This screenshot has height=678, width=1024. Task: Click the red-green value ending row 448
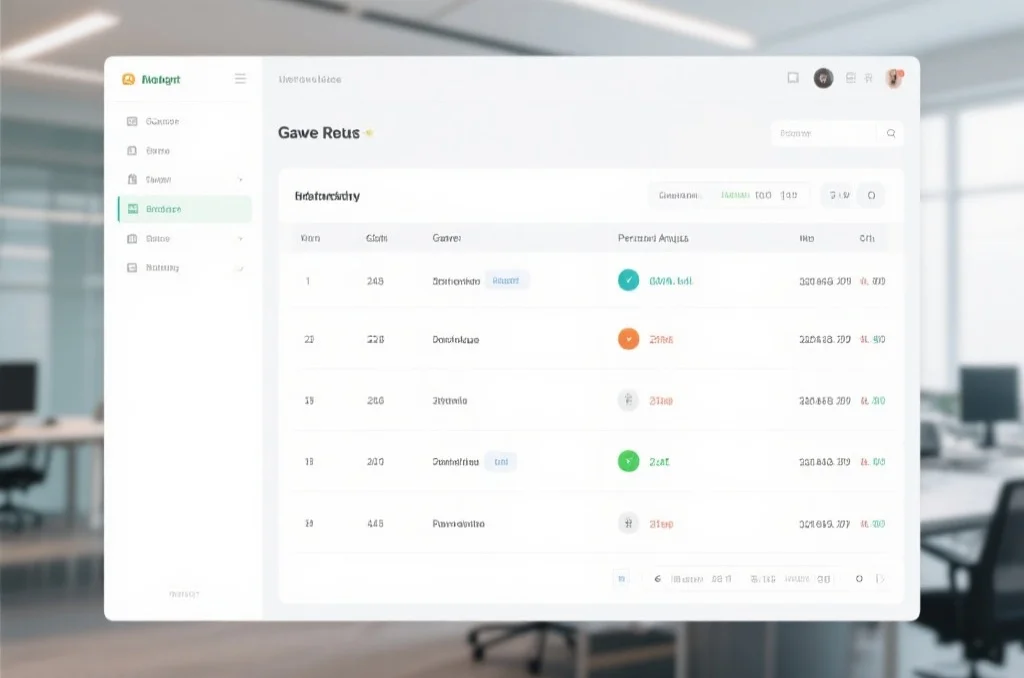872,524
